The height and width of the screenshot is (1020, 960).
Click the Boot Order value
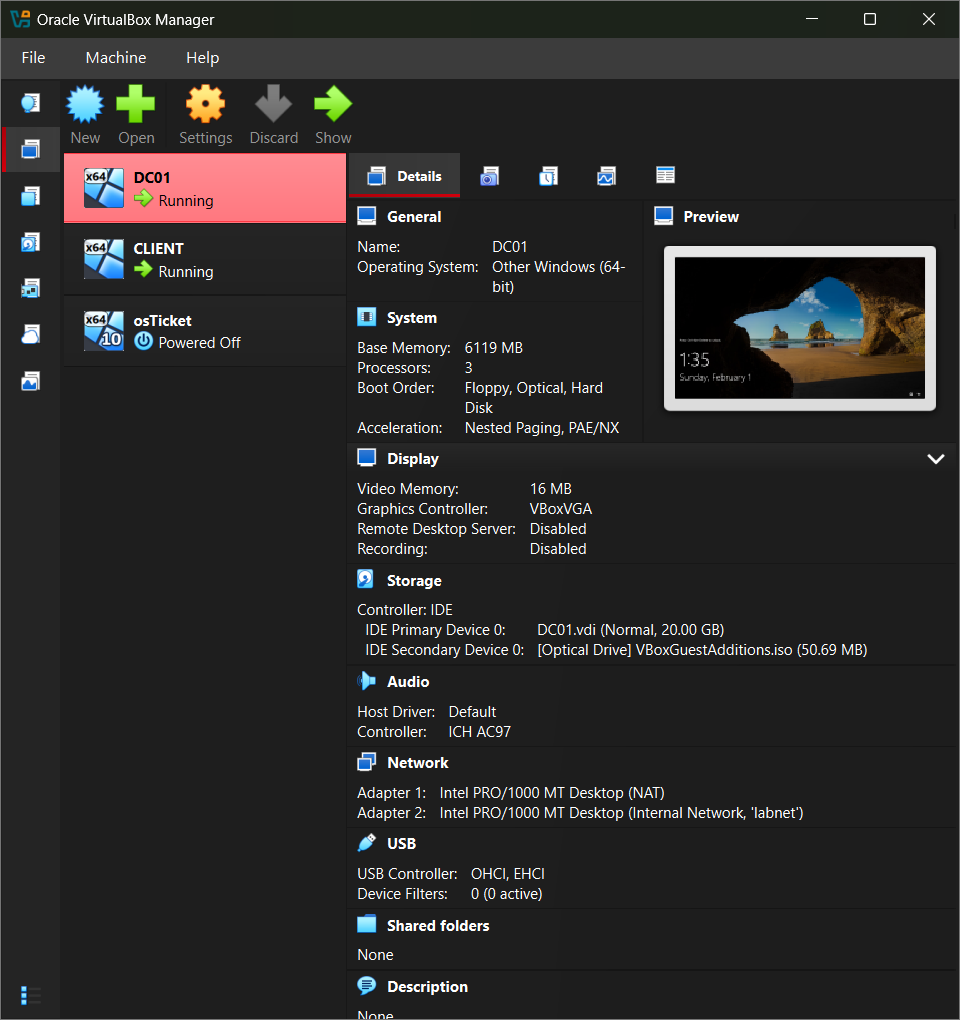(533, 397)
